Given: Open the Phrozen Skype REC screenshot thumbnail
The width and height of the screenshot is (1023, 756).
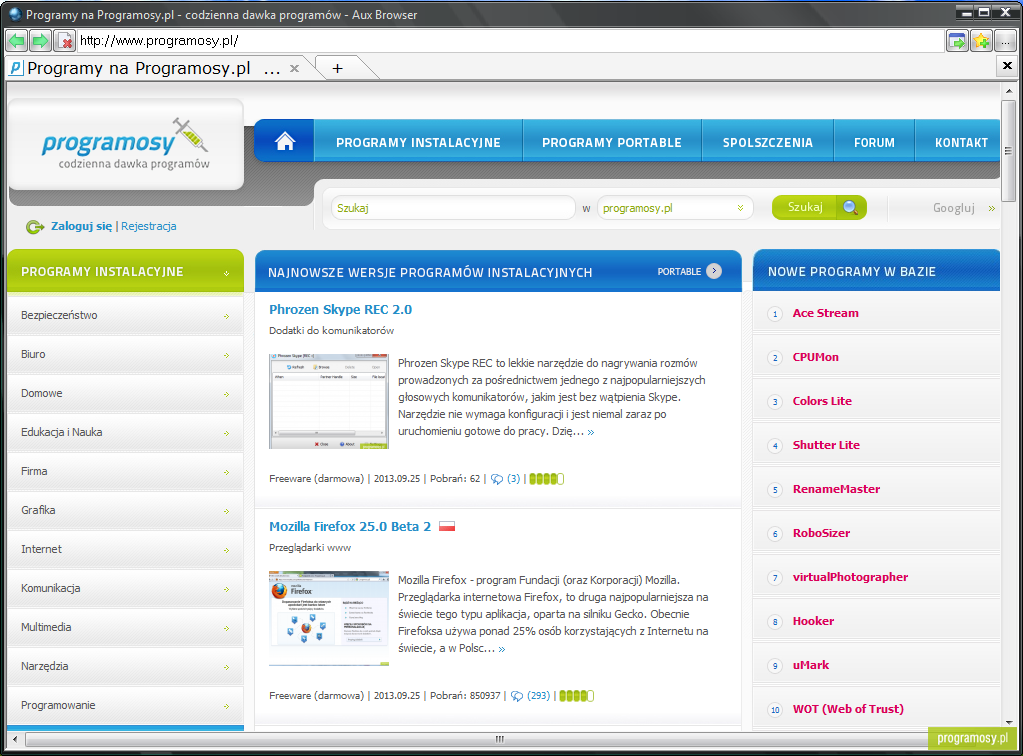Looking at the screenshot, I should (329, 401).
